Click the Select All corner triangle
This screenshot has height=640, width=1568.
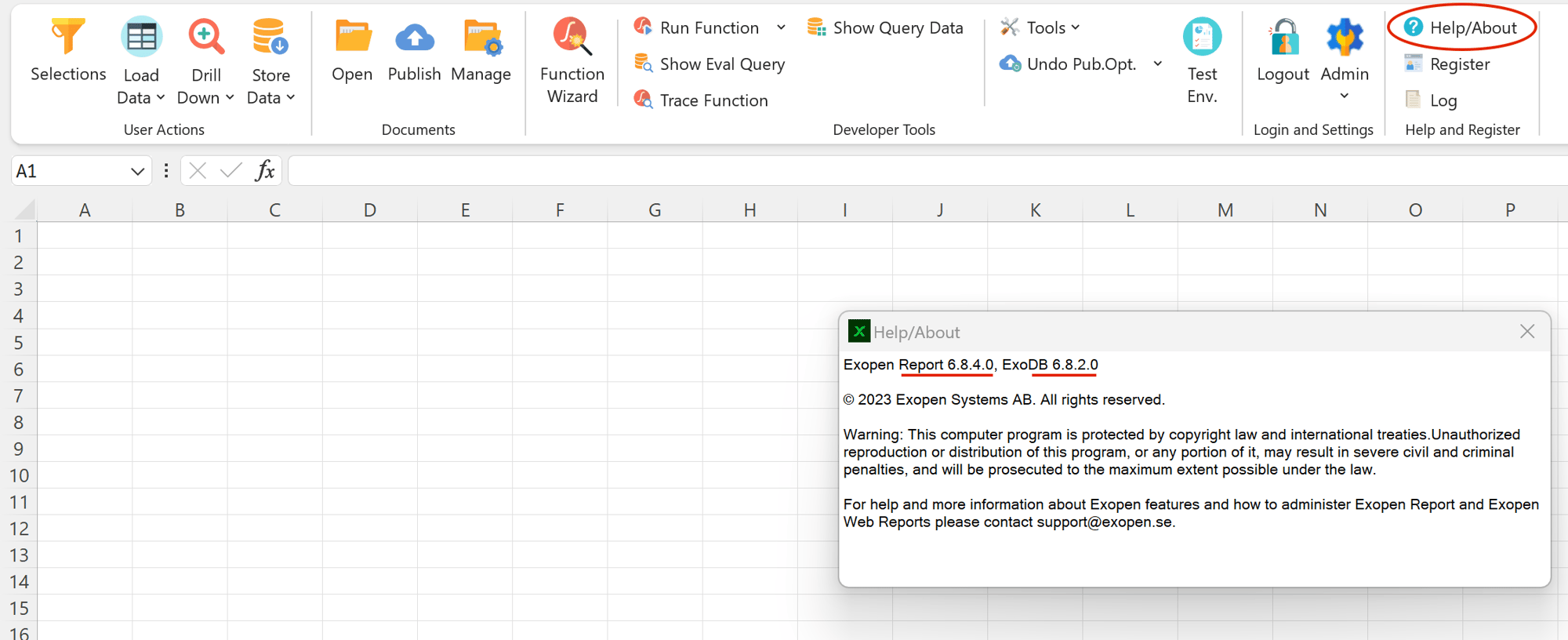25,209
